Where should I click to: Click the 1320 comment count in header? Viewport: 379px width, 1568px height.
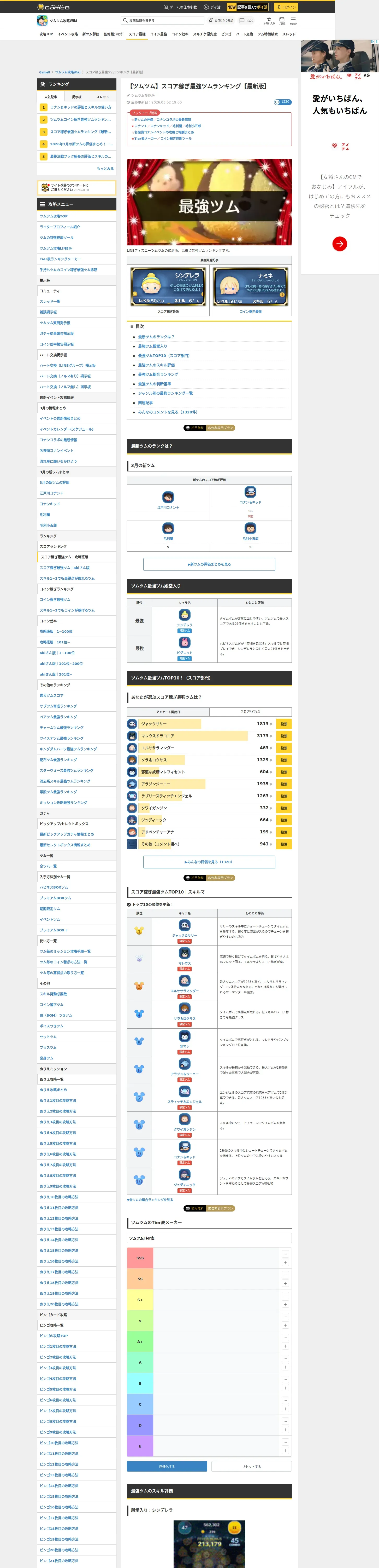[x=246, y=21]
